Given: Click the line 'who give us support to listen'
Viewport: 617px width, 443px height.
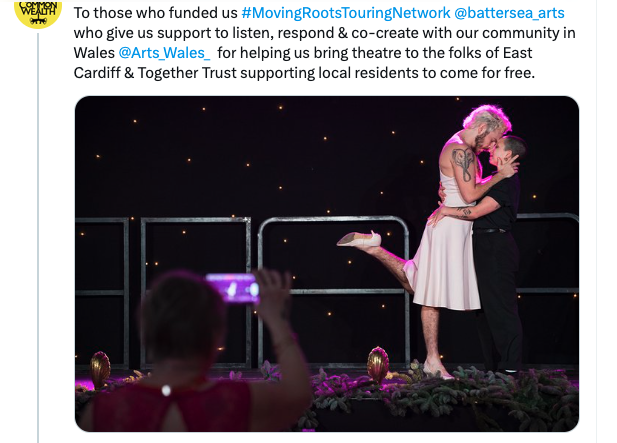Looking at the screenshot, I should (171, 33).
